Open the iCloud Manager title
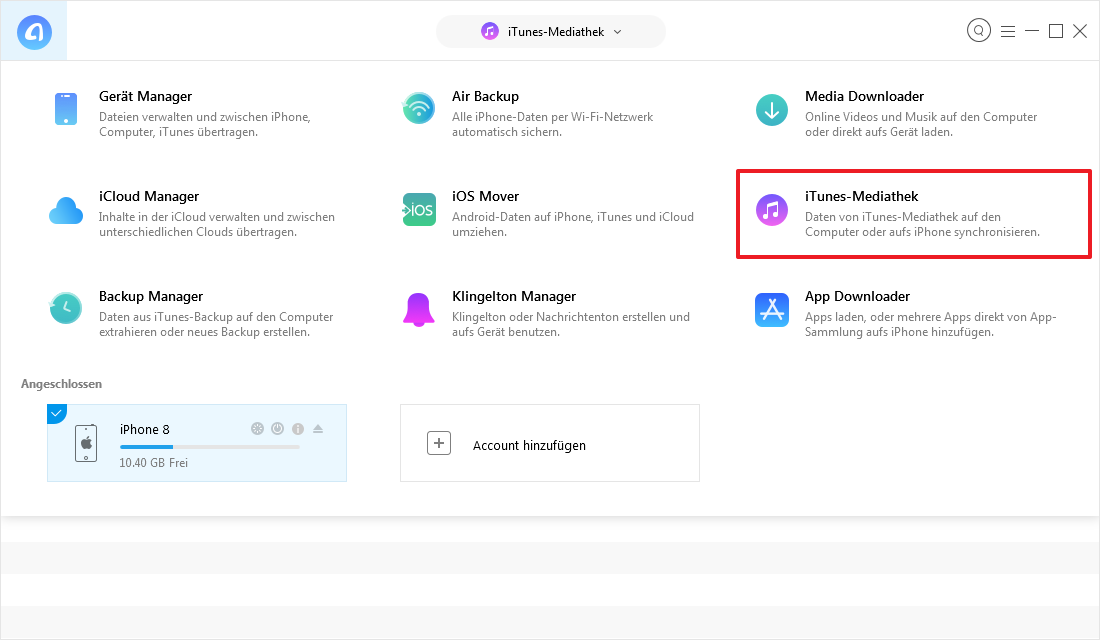Screen dimensions: 1100x640 149,196
